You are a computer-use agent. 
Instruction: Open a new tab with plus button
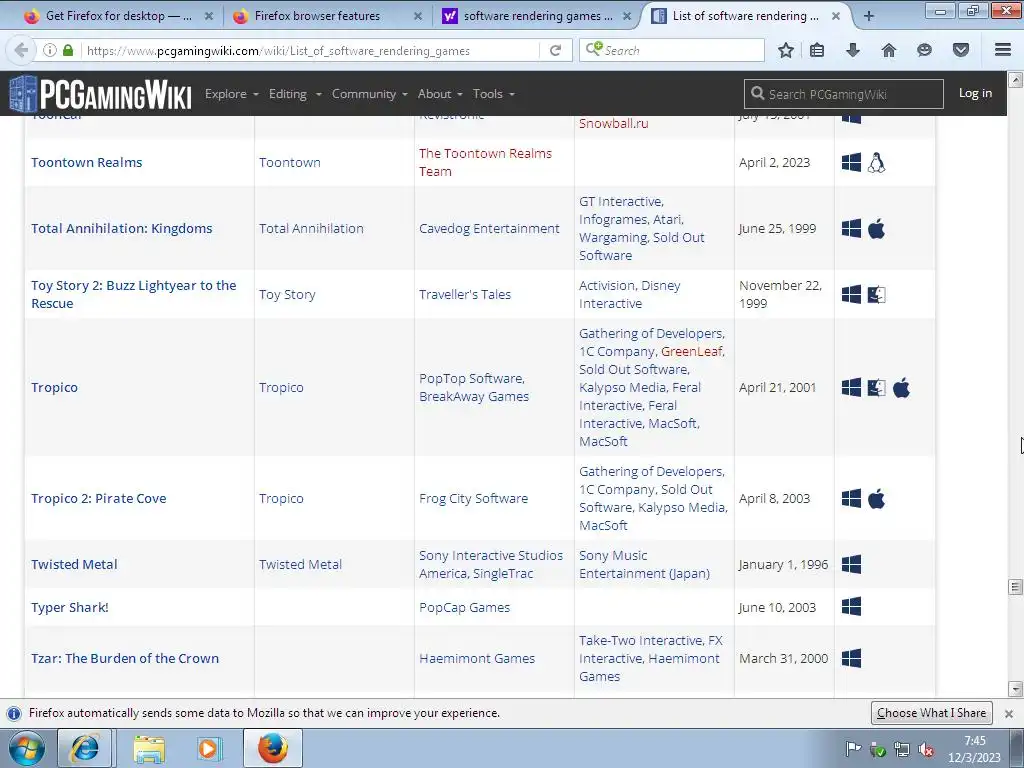(x=869, y=16)
